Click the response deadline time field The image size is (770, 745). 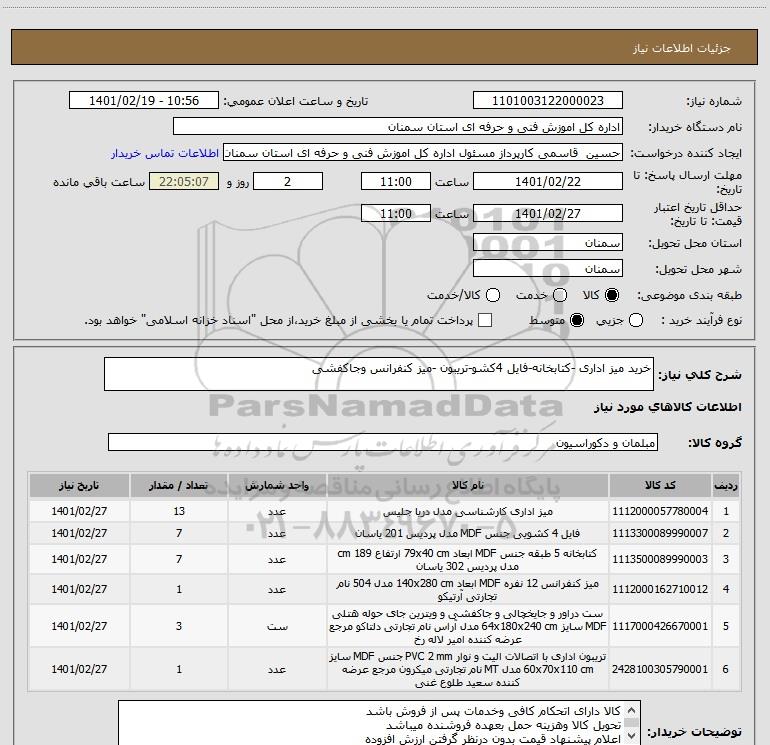(396, 181)
